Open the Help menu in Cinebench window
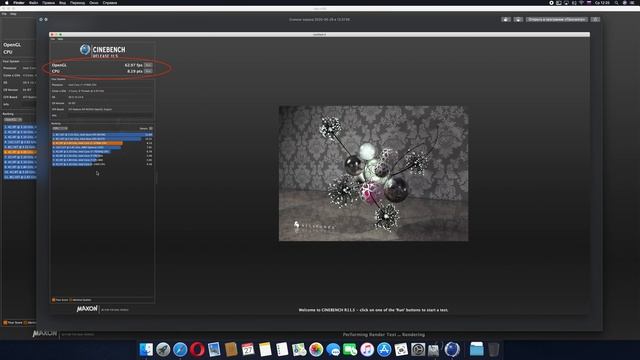 pos(60,39)
